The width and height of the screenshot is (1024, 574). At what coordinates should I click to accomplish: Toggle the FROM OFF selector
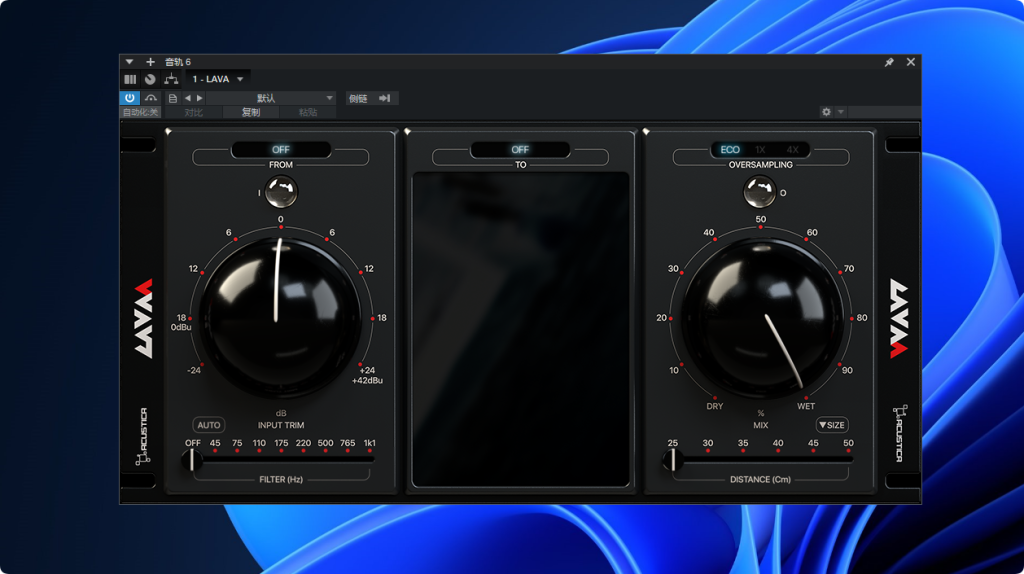(x=281, y=150)
